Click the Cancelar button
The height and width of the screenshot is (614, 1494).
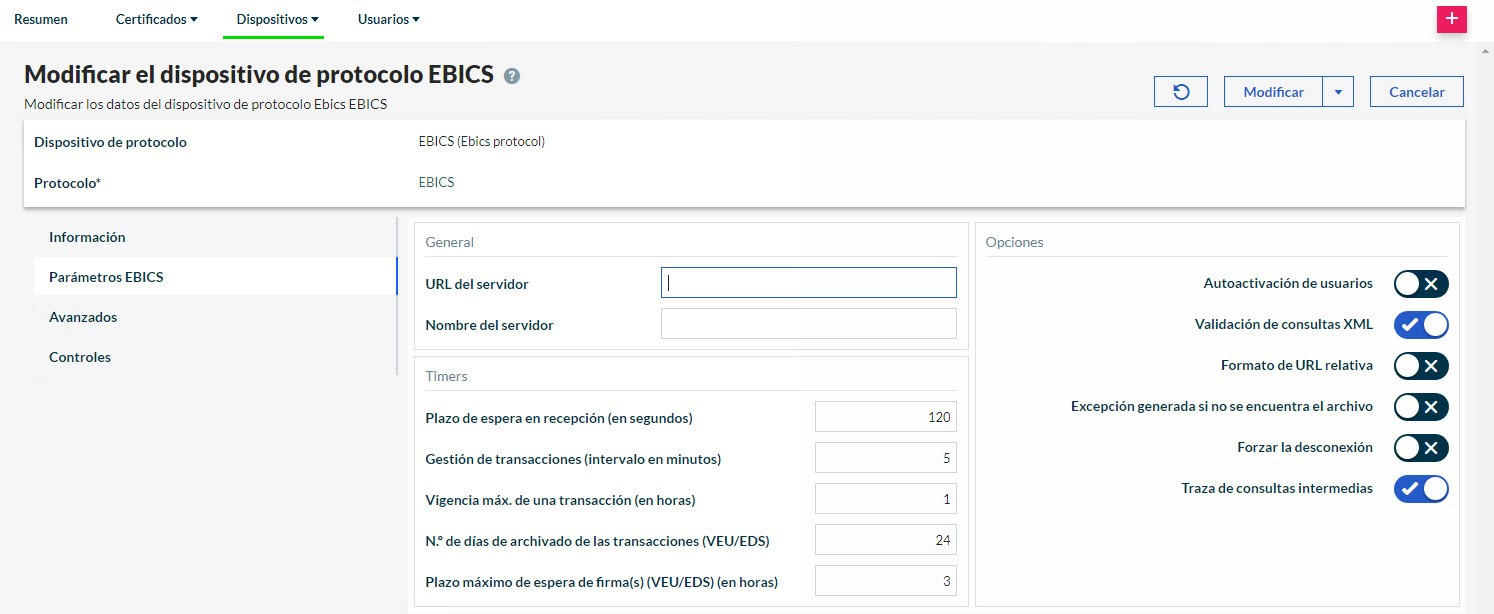click(1416, 92)
